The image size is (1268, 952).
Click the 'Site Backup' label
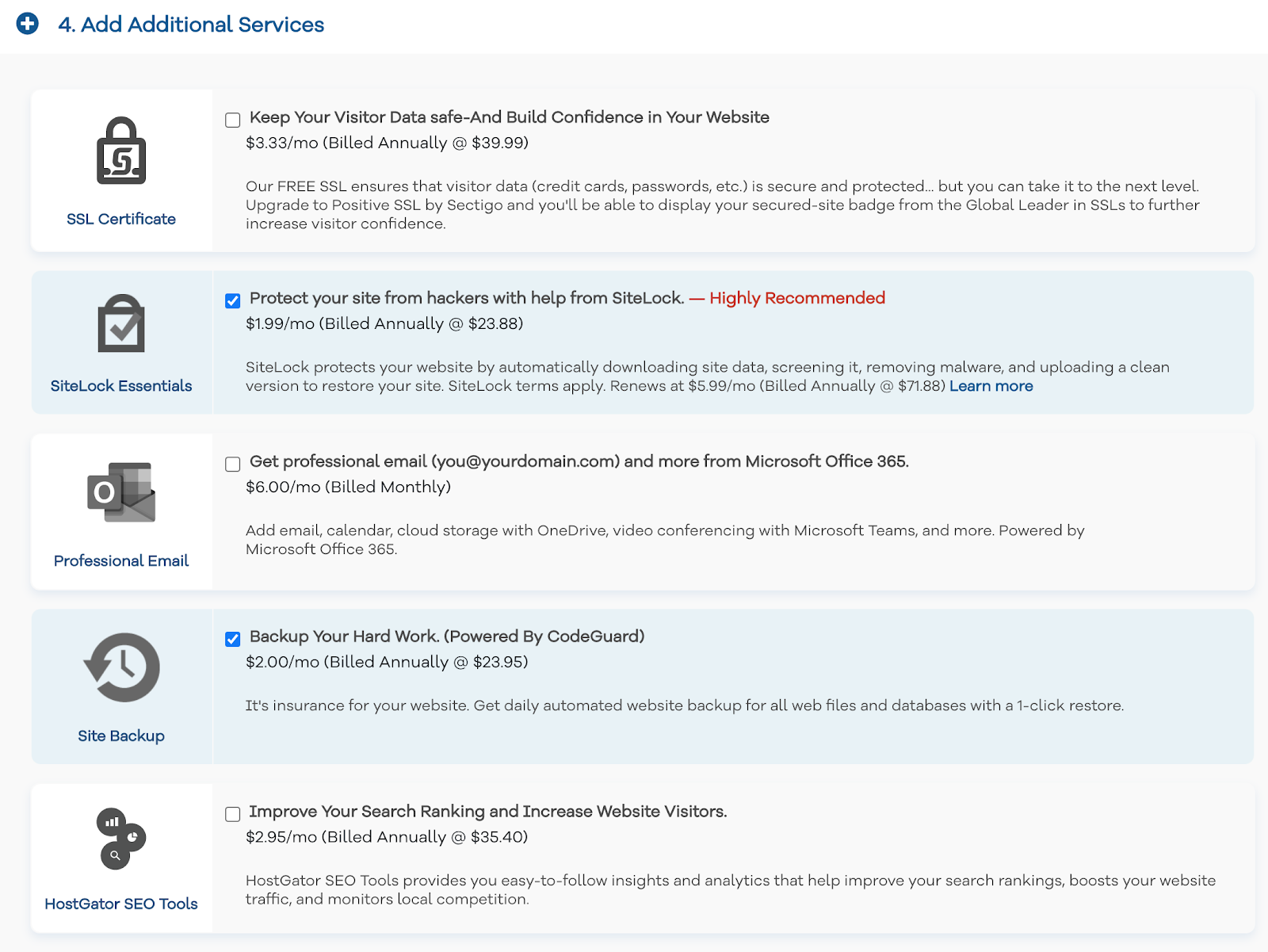[x=121, y=736]
